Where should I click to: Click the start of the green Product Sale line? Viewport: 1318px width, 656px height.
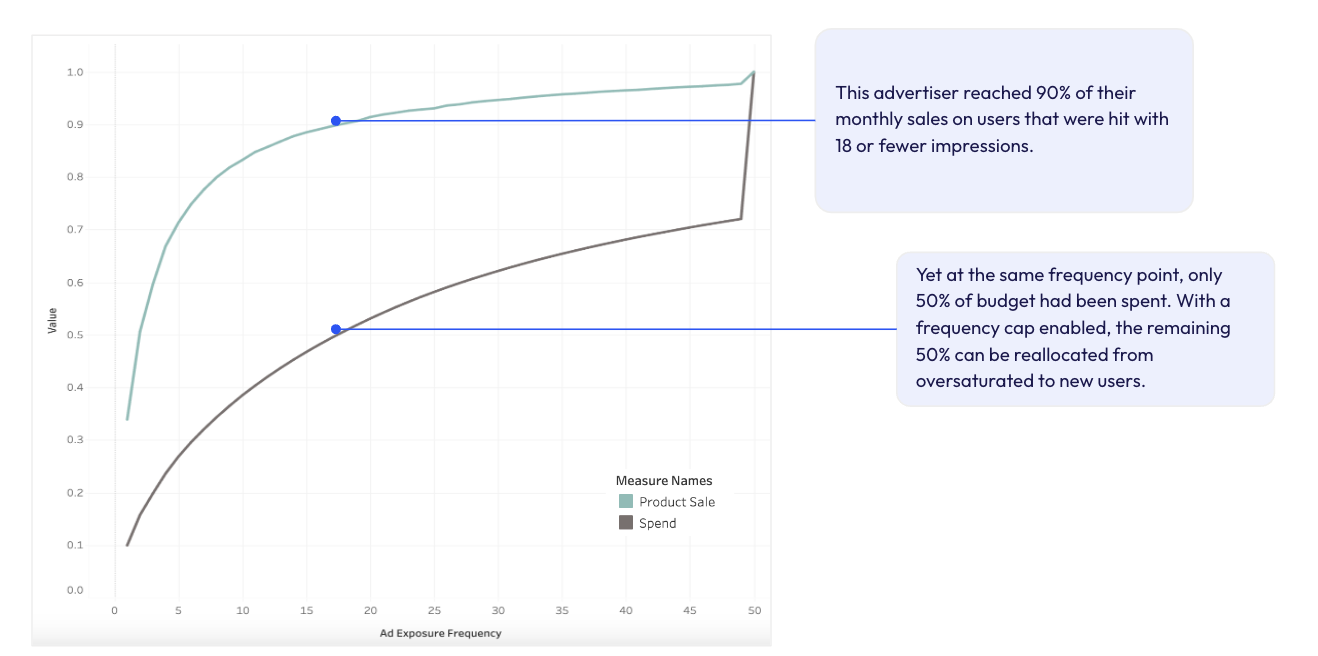[127, 418]
